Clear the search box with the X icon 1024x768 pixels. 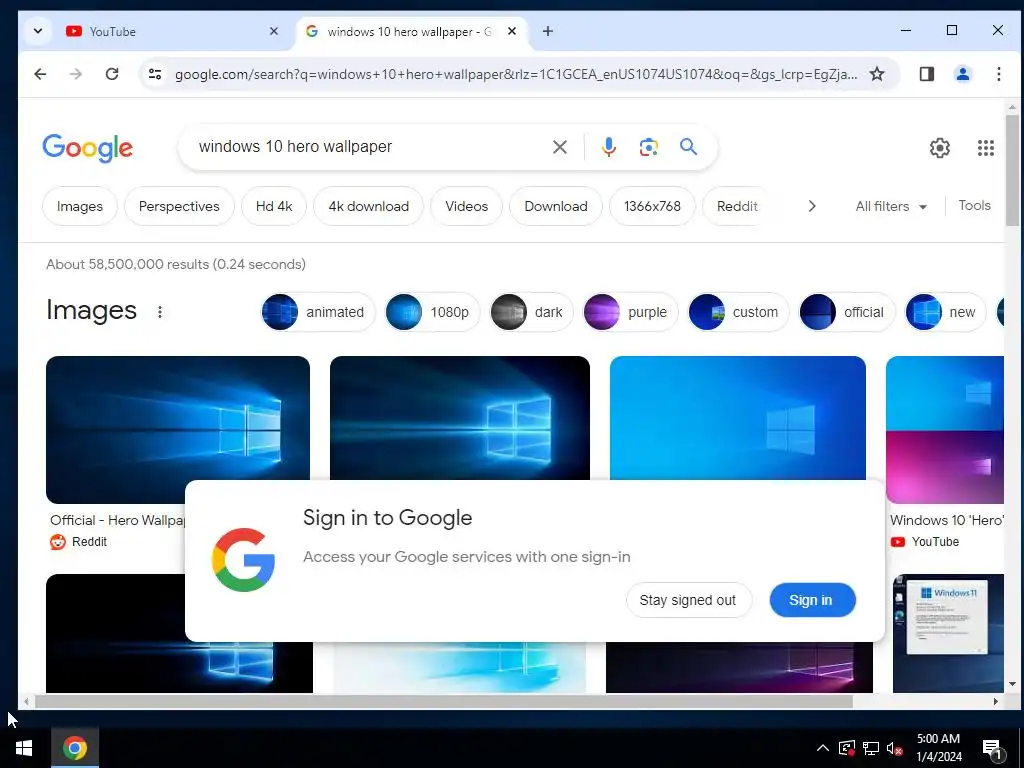click(x=560, y=147)
